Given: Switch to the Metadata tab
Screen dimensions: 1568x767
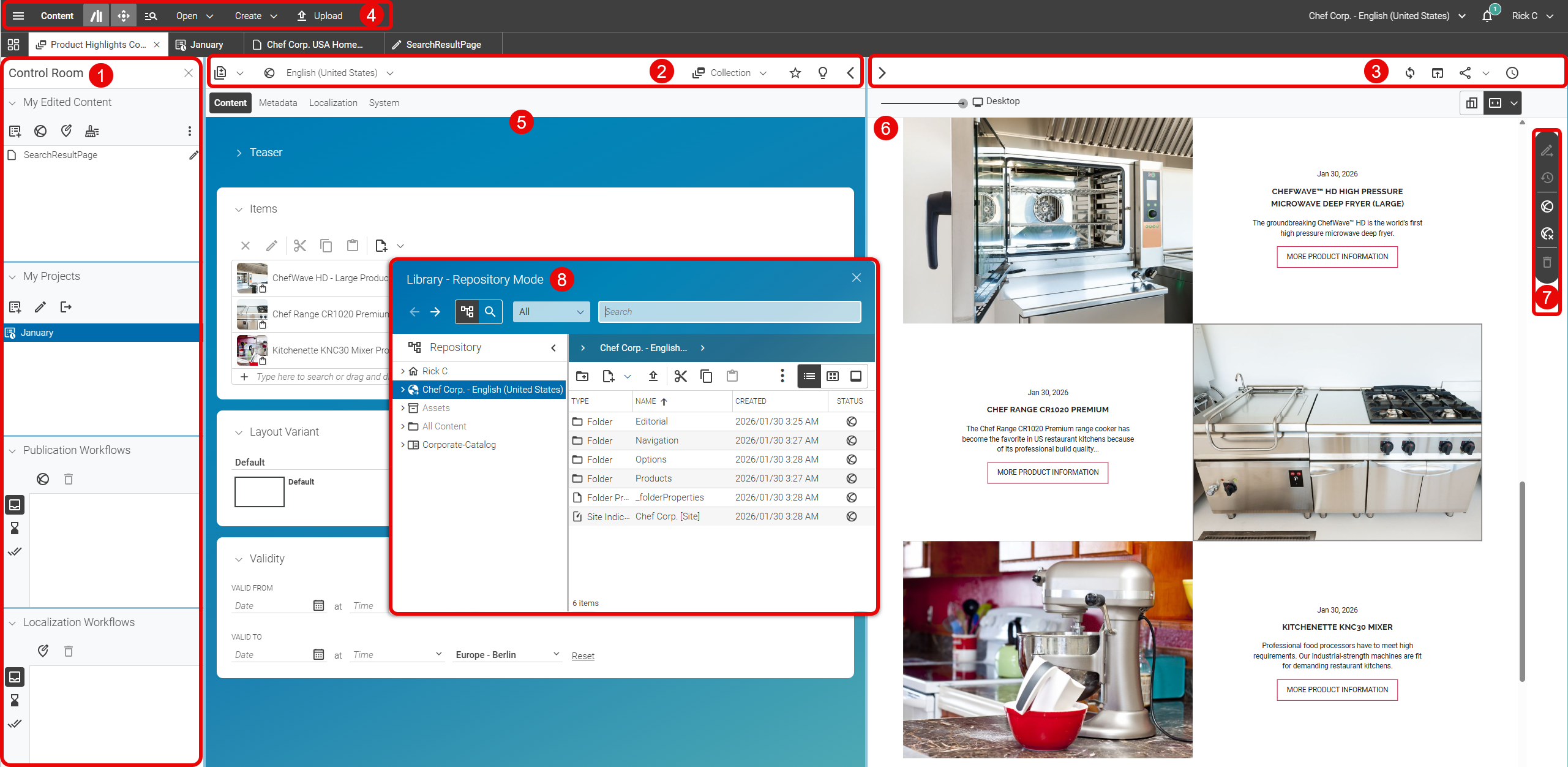Looking at the screenshot, I should [277, 103].
